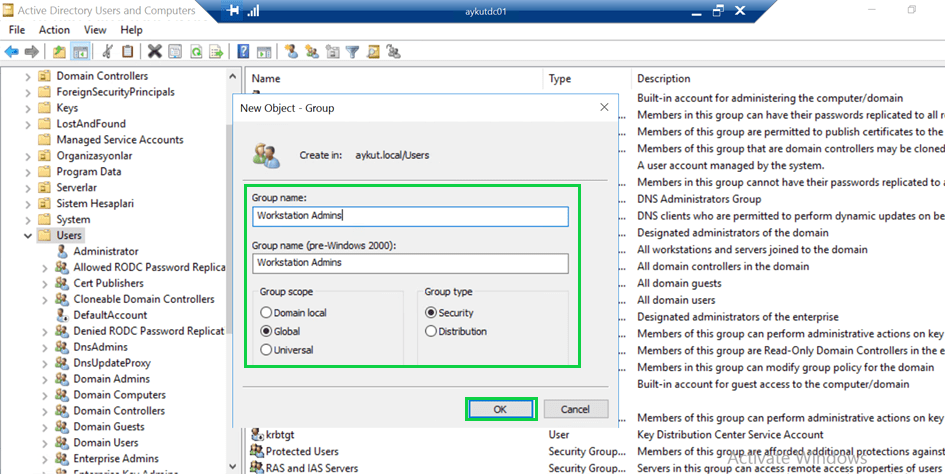945x474 pixels.
Task: Click the Delete (X) toolbar icon
Action: 154,52
